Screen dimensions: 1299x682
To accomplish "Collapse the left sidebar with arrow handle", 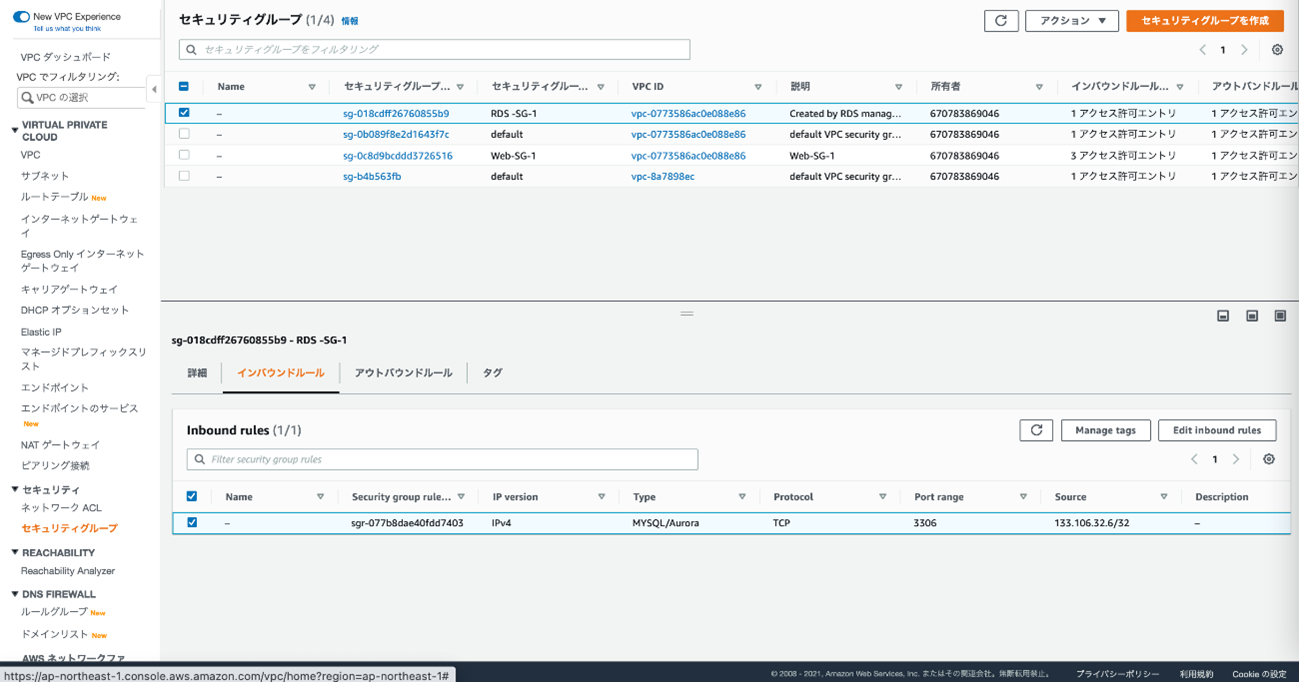I will [x=154, y=89].
